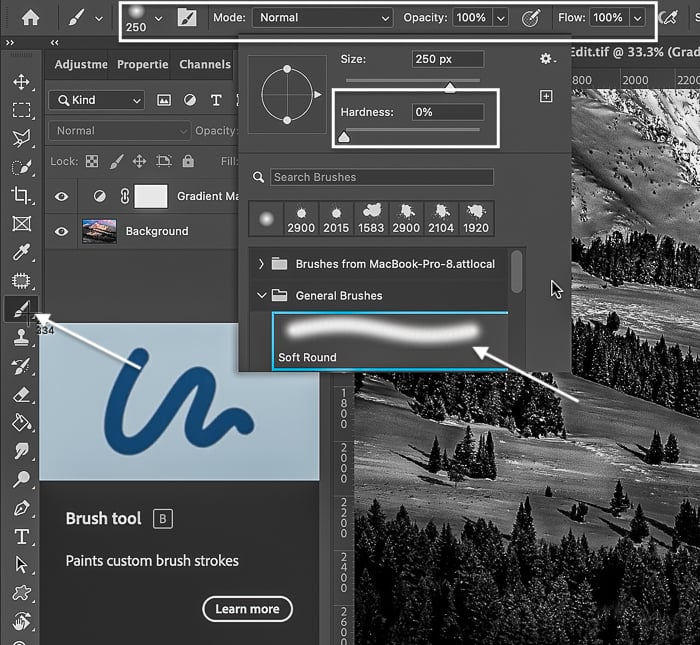Click the Search Brushes field
This screenshot has height=645, width=700.
(382, 177)
